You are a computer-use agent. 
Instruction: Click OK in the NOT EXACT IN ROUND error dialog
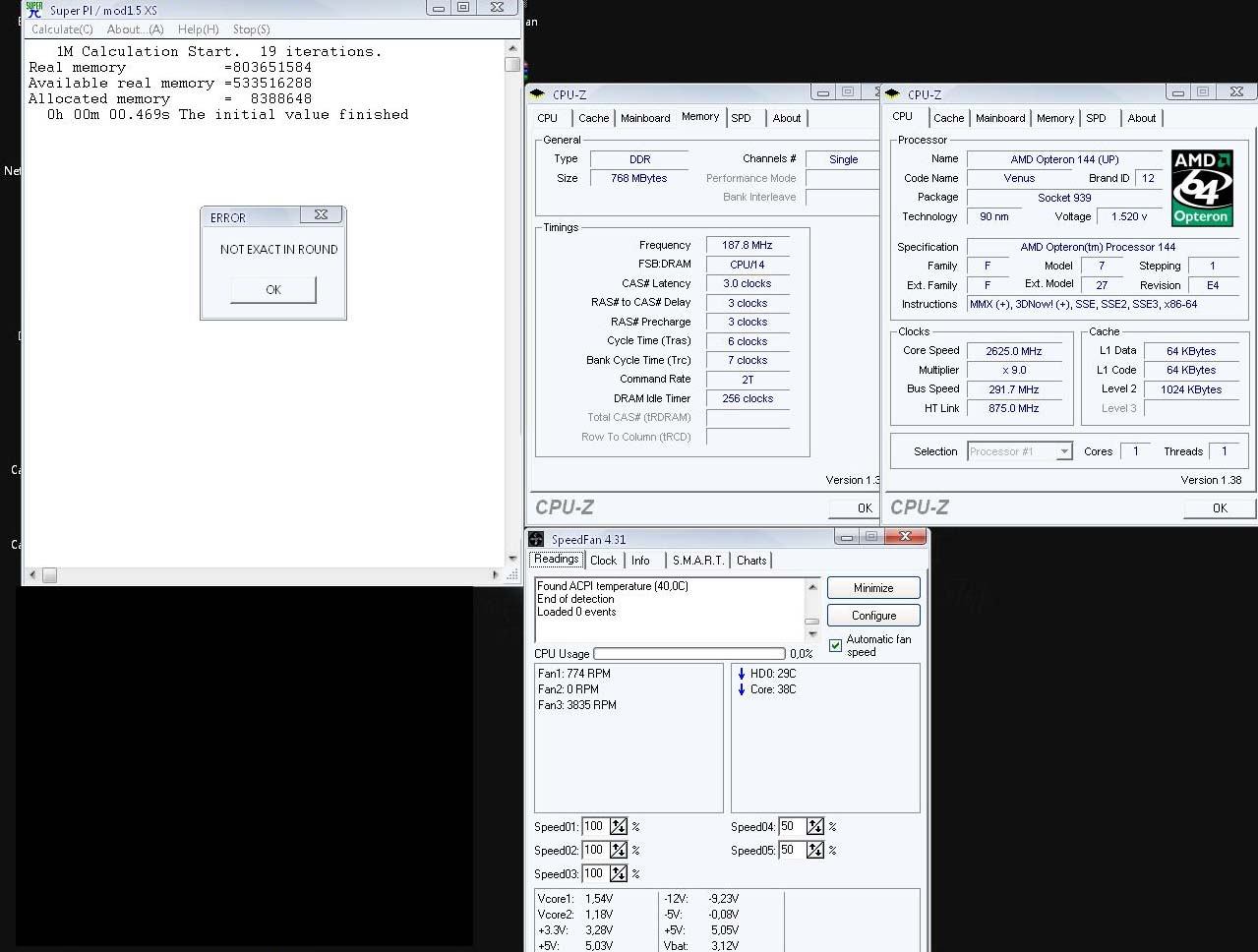[273, 289]
